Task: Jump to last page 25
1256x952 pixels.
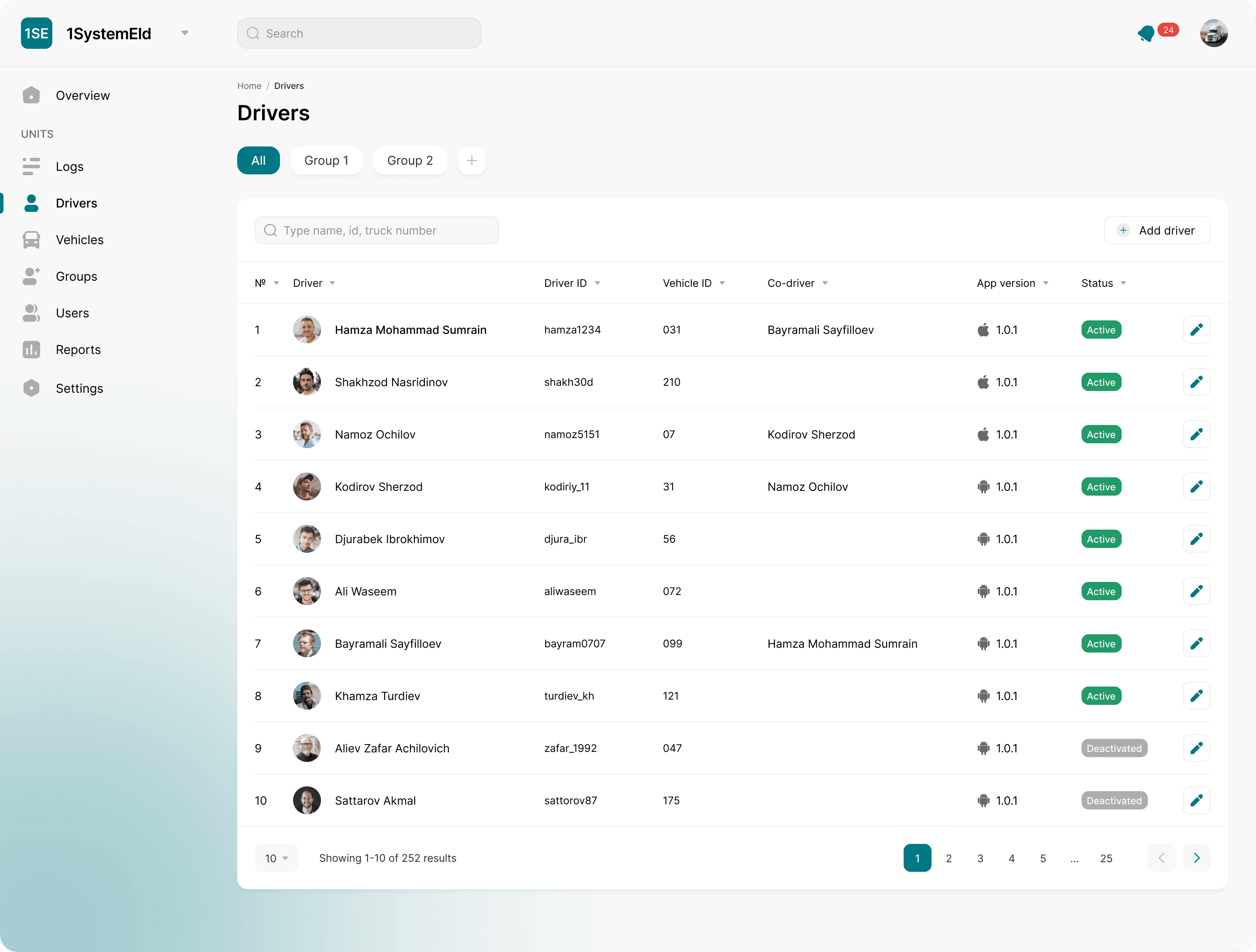Action: click(x=1106, y=858)
